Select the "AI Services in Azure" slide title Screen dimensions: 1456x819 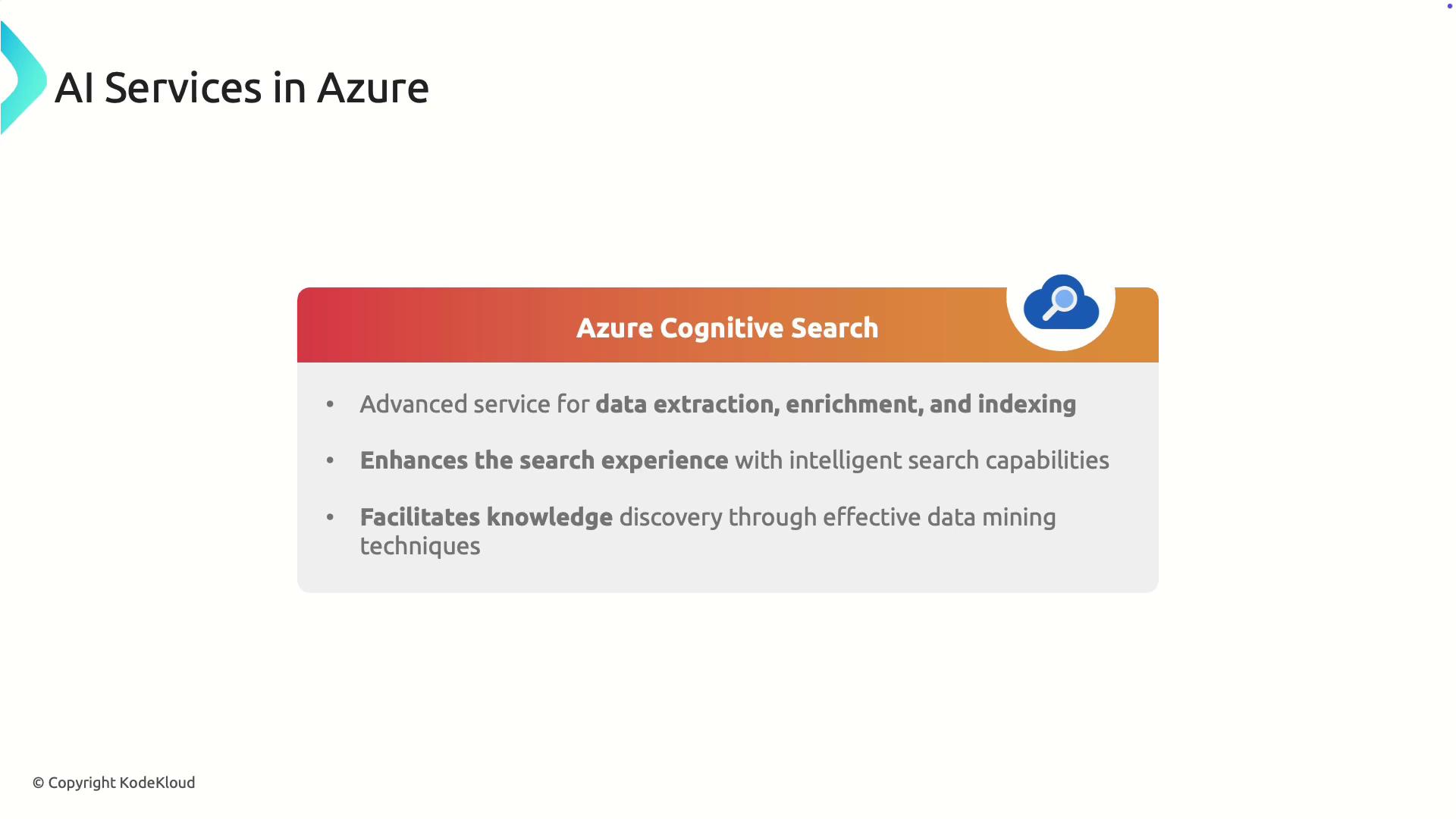tap(242, 87)
